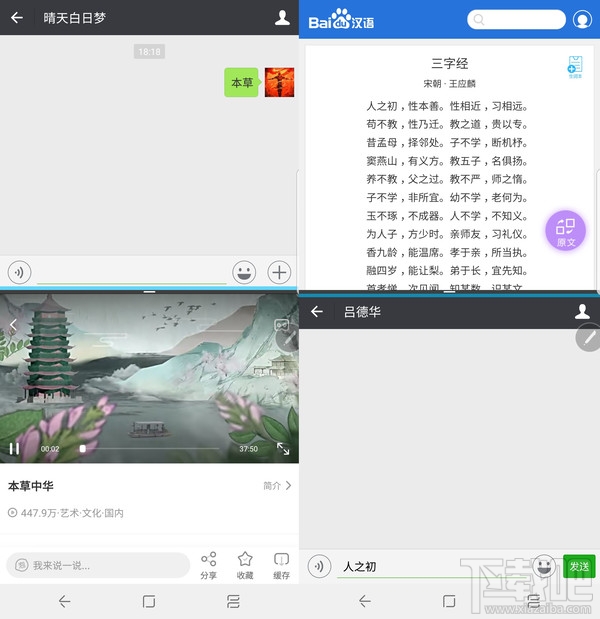Open contact profile in 晴天白日梦 chat

(x=282, y=18)
